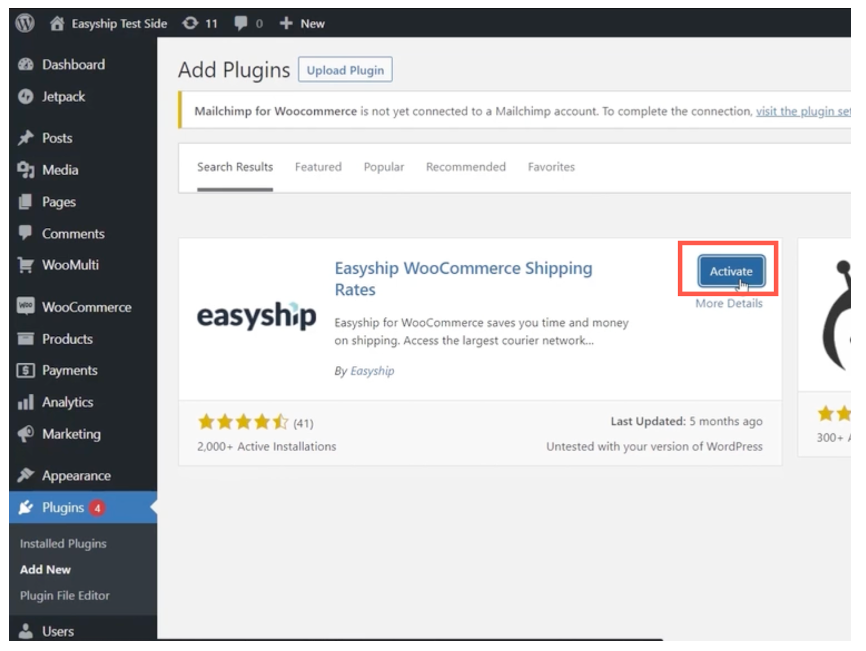Open Plugin File Editor submenu
The image size is (866, 651).
coord(65,595)
